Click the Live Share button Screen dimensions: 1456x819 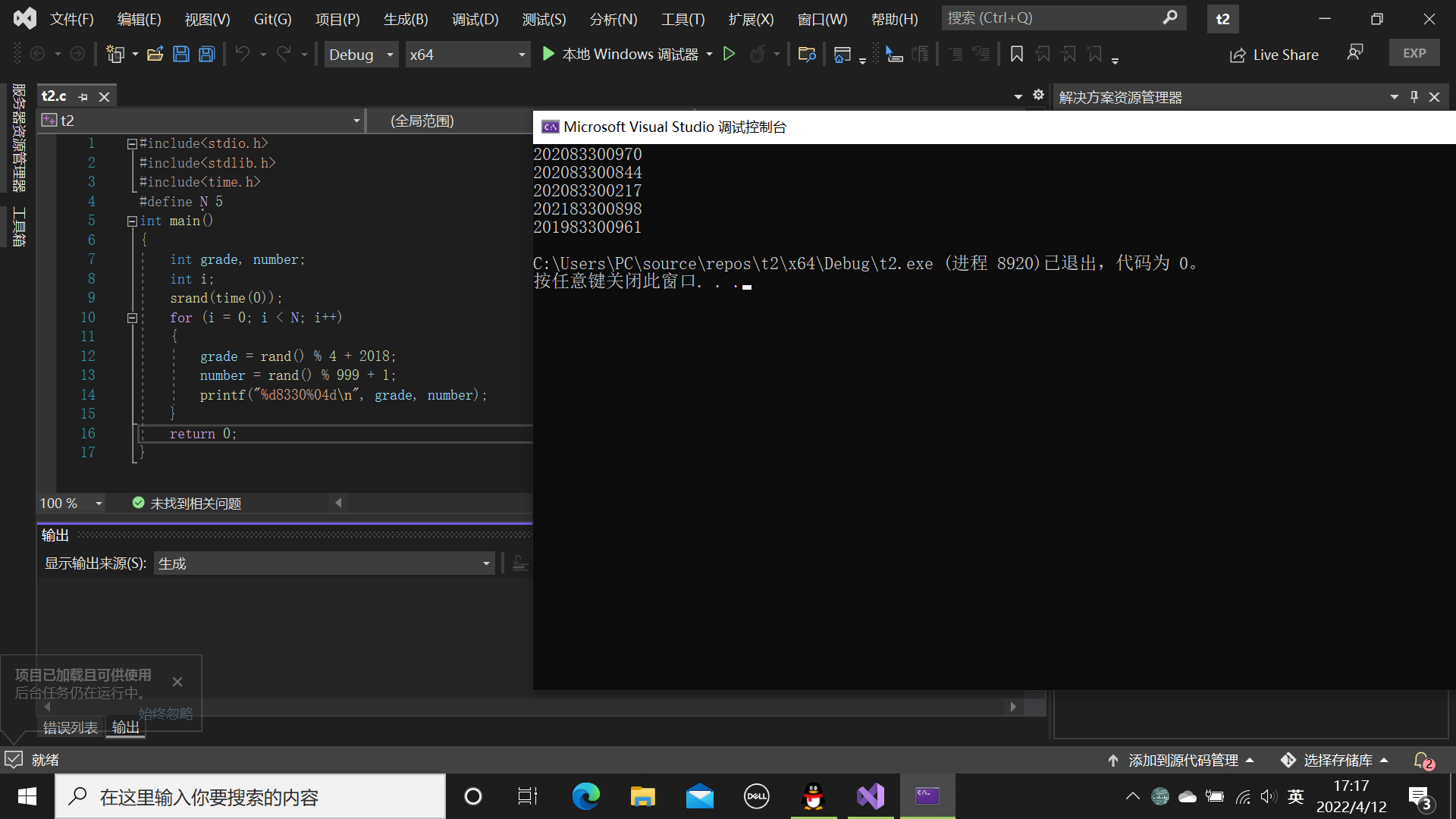coord(1274,55)
